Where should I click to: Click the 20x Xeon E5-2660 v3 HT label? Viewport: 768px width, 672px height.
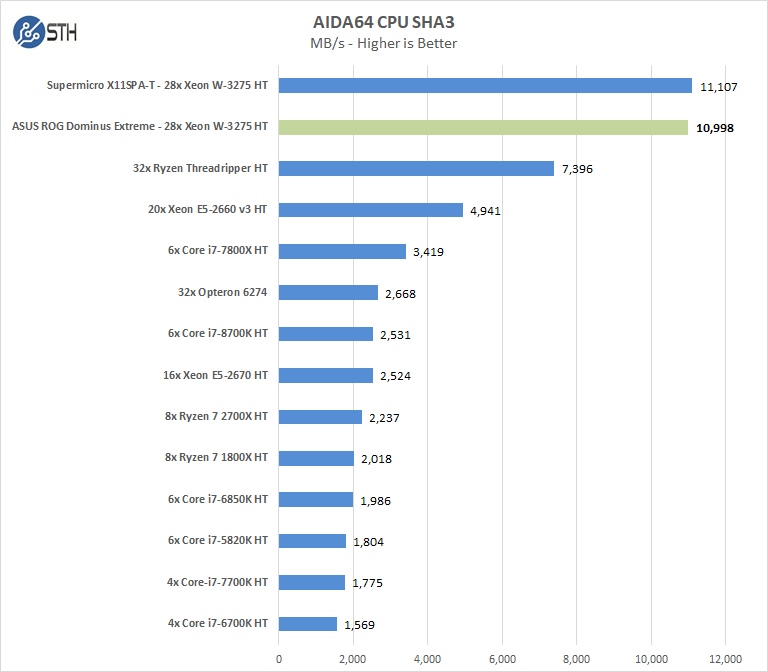coord(208,209)
